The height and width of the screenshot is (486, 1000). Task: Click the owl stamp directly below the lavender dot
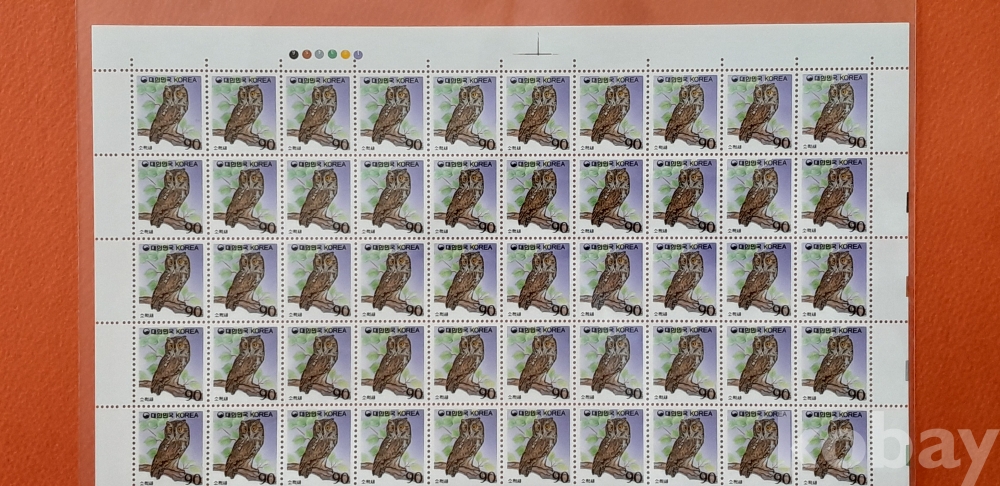click(x=390, y=111)
